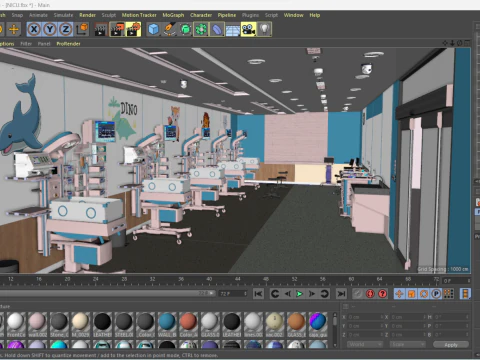Add a Cube primitive object
Viewport: 480px width, 360px height.
[x=153, y=29]
